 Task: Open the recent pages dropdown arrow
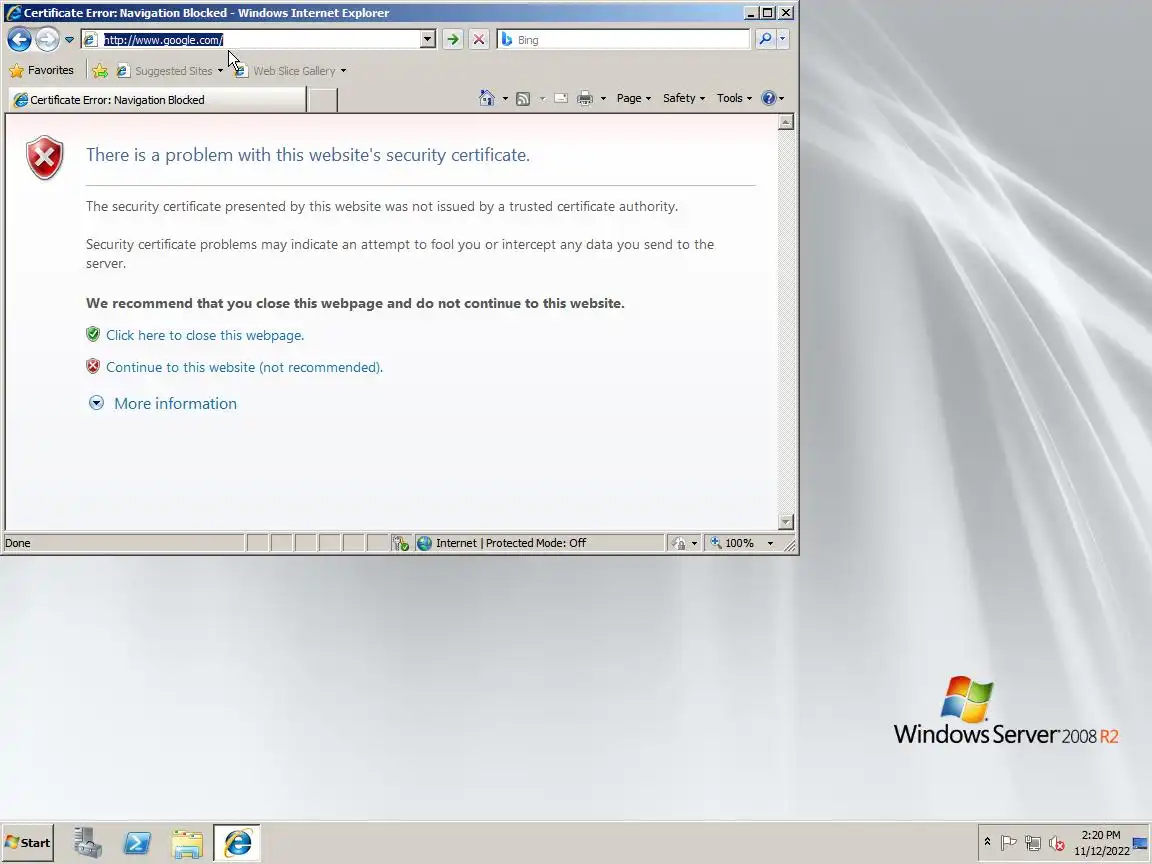[69, 40]
